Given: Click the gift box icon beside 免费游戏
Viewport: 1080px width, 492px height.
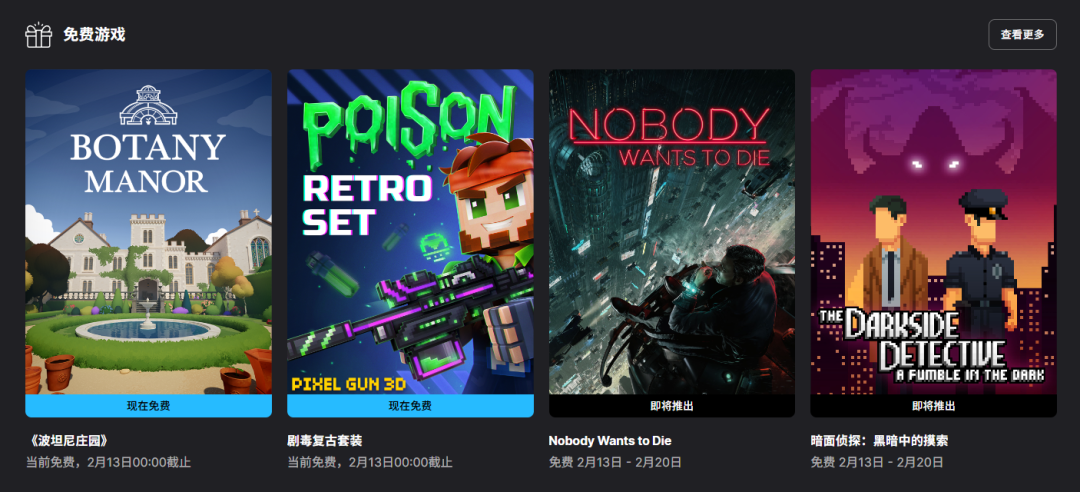Looking at the screenshot, I should (39, 34).
